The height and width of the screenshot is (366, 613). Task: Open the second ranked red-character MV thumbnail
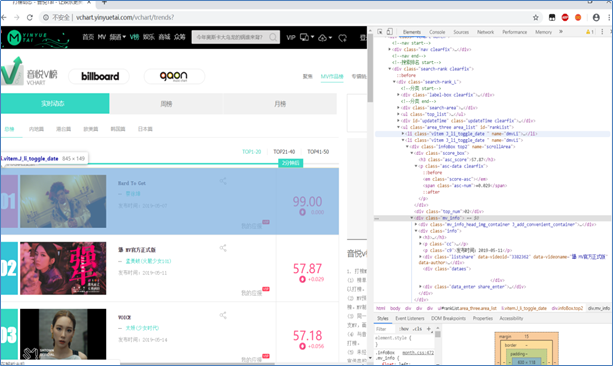click(63, 268)
